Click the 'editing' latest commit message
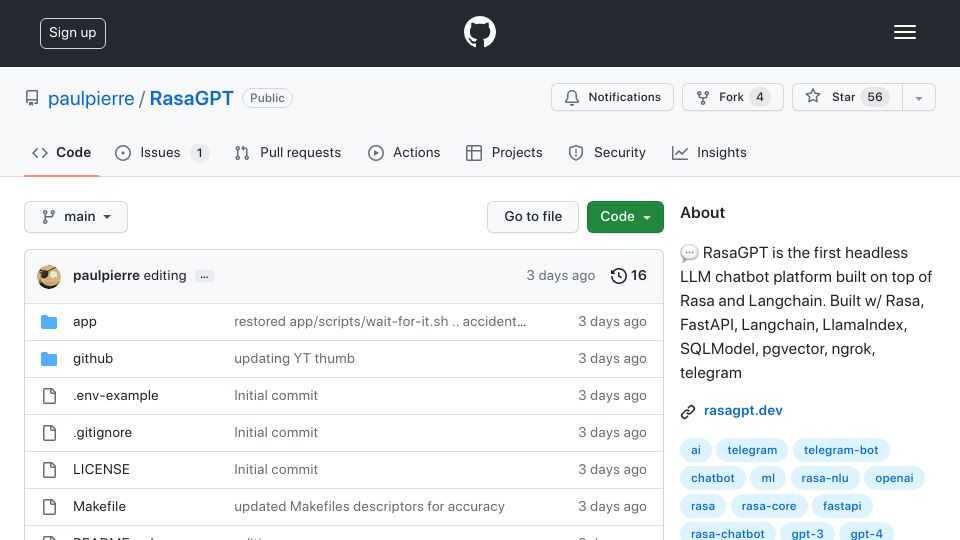 click(165, 276)
